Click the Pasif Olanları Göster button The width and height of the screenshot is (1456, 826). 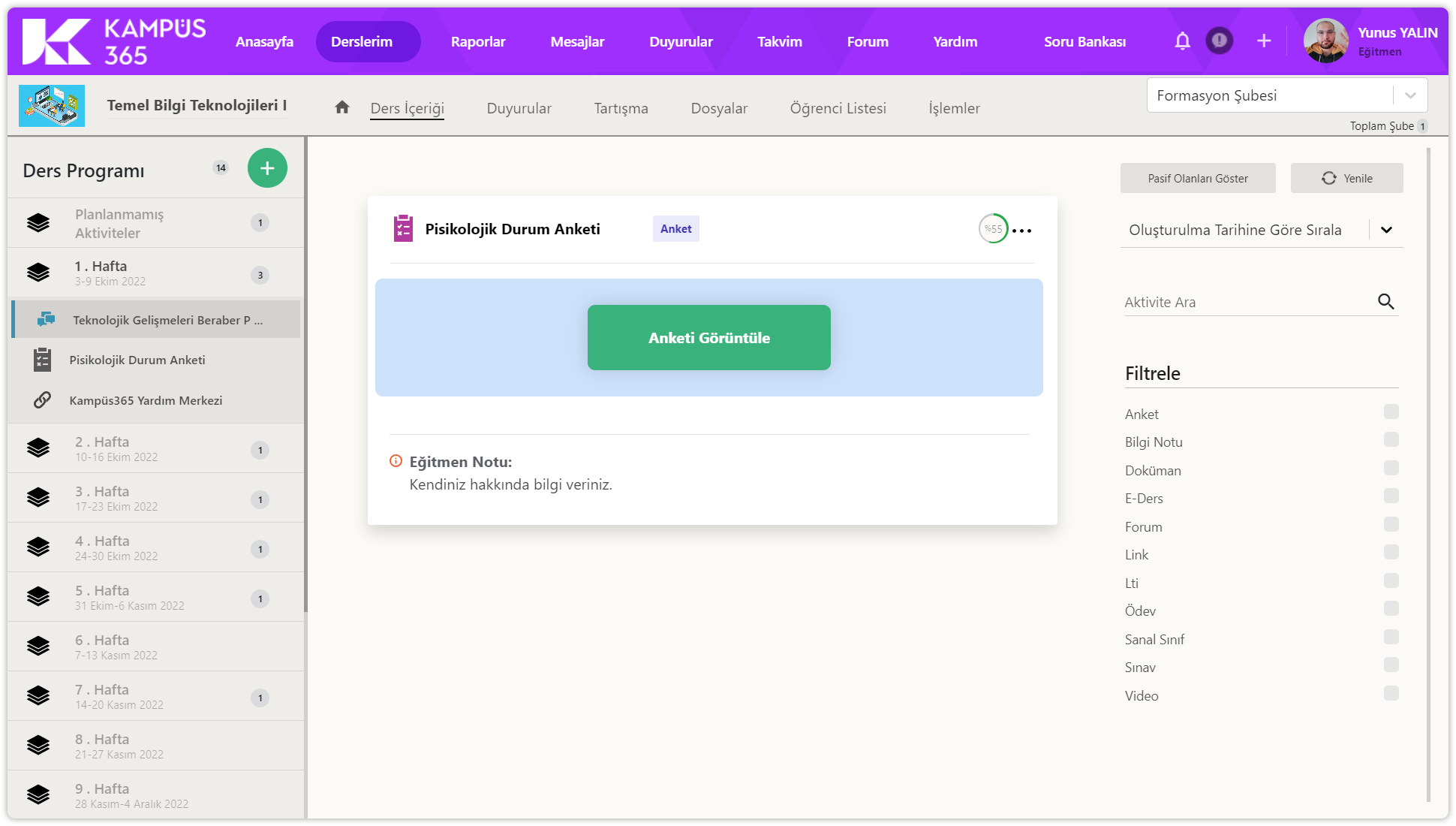pos(1198,179)
